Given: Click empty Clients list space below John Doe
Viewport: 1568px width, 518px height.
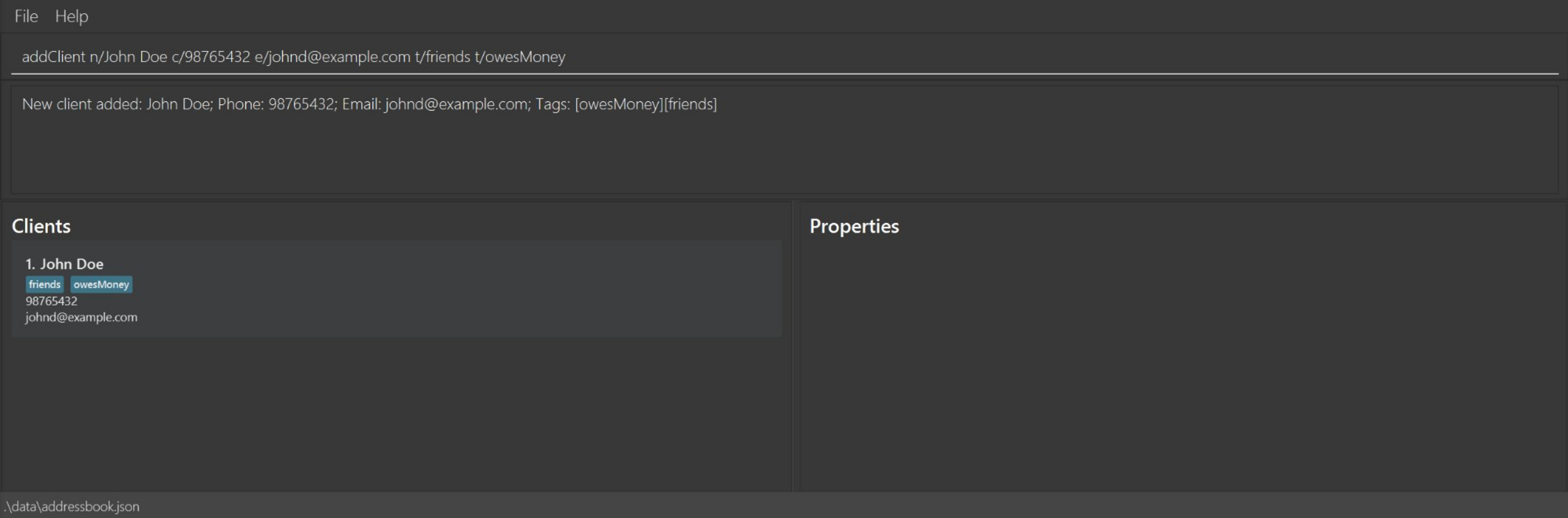Looking at the screenshot, I should [x=393, y=417].
